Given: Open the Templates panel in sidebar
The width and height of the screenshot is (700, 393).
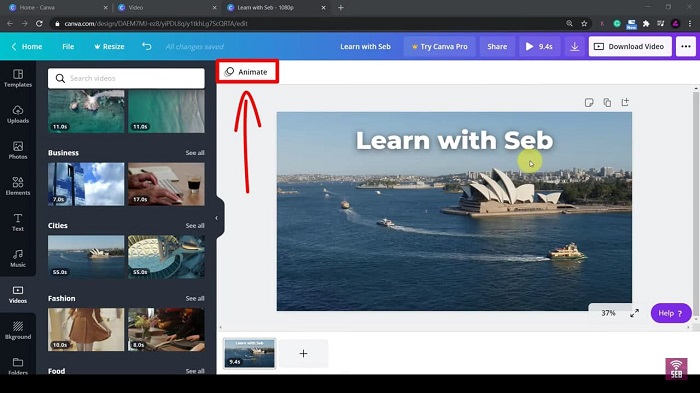Looking at the screenshot, I should click(18, 78).
